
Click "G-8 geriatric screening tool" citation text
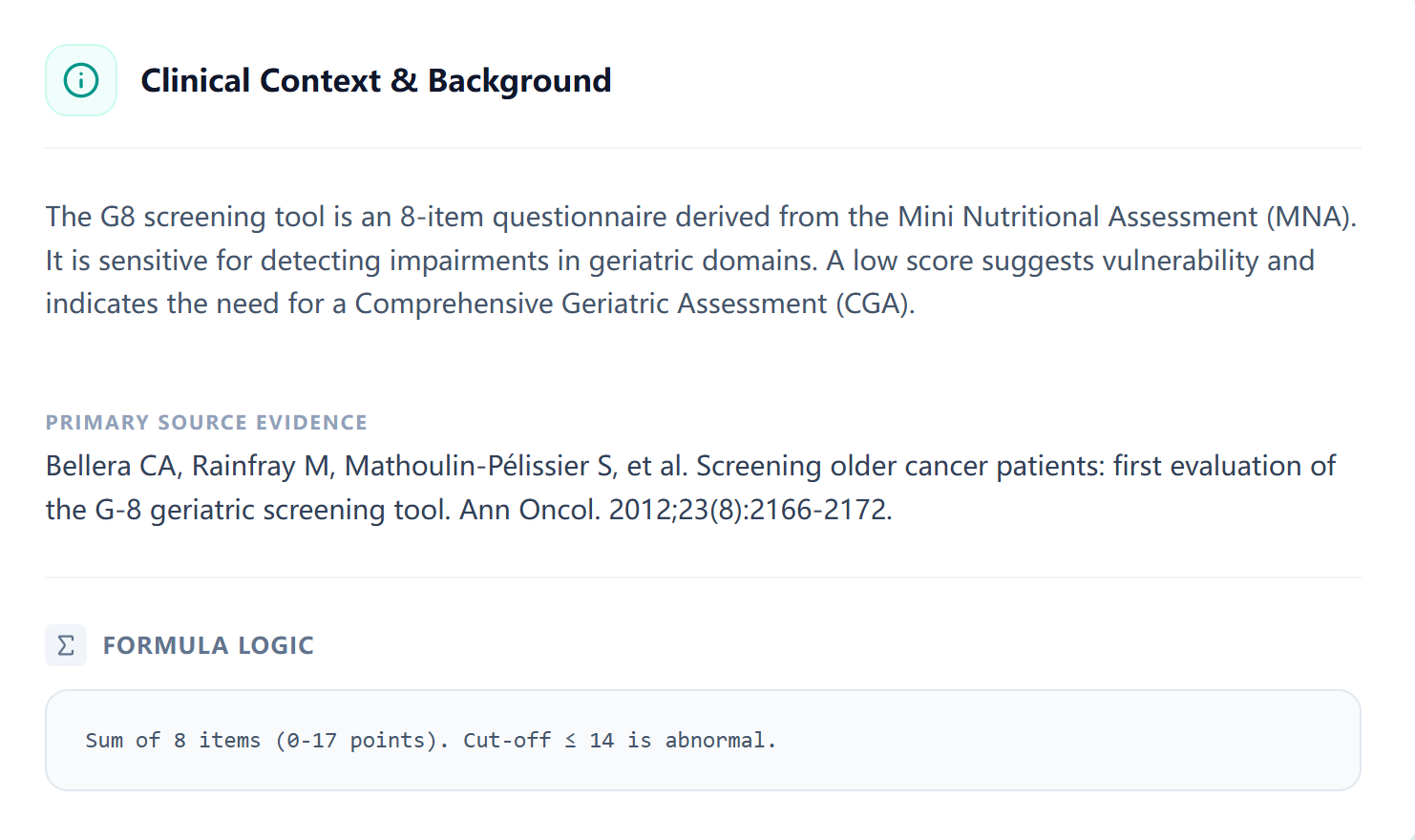click(x=272, y=510)
